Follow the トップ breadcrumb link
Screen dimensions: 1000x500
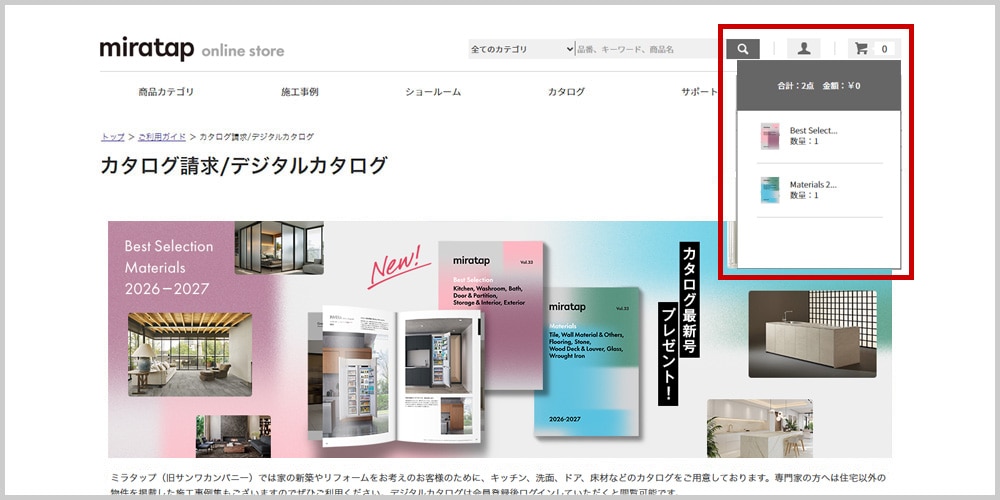113,137
